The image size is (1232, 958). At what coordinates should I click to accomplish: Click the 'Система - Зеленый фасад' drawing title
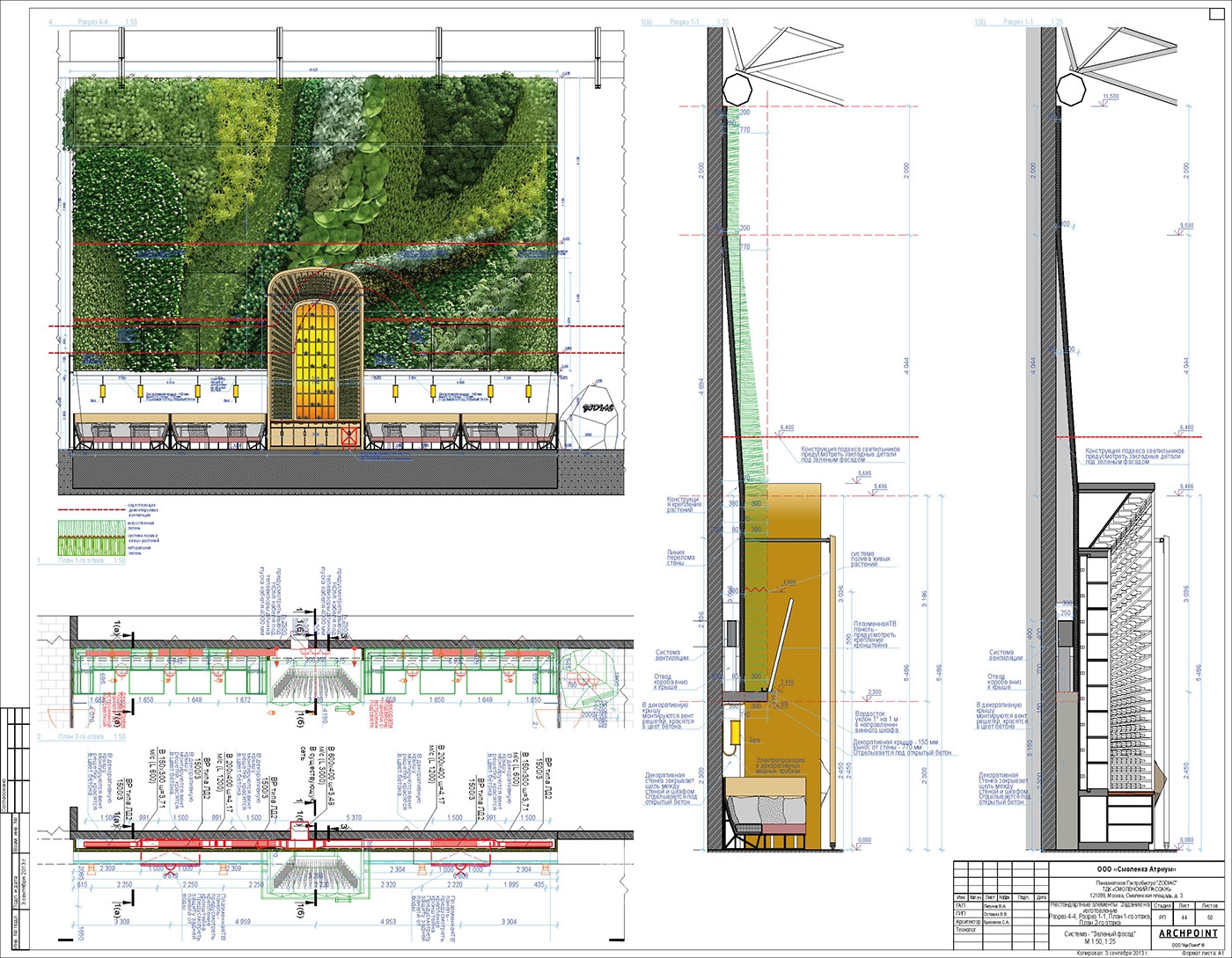1098,933
